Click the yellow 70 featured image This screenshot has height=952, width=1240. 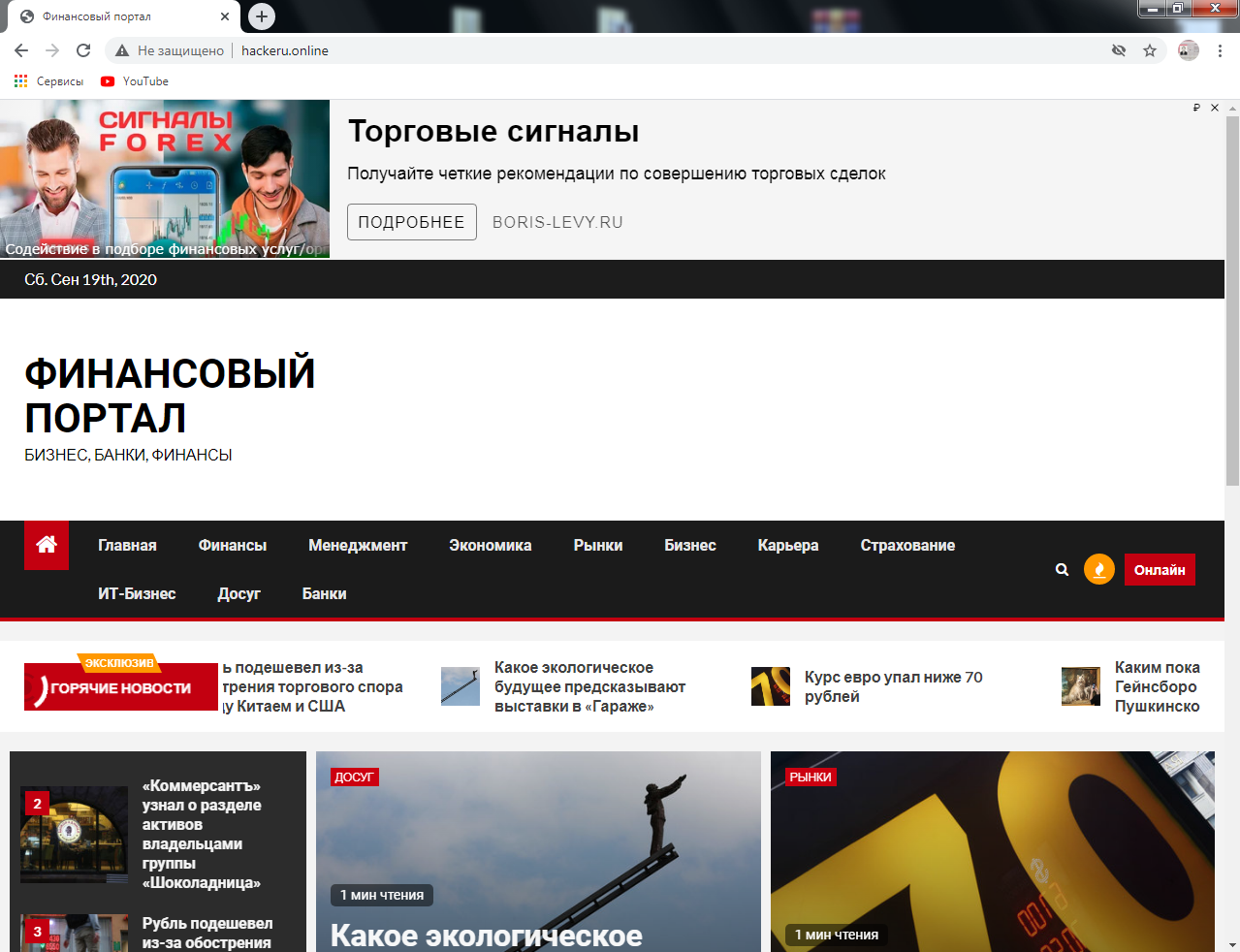click(993, 851)
